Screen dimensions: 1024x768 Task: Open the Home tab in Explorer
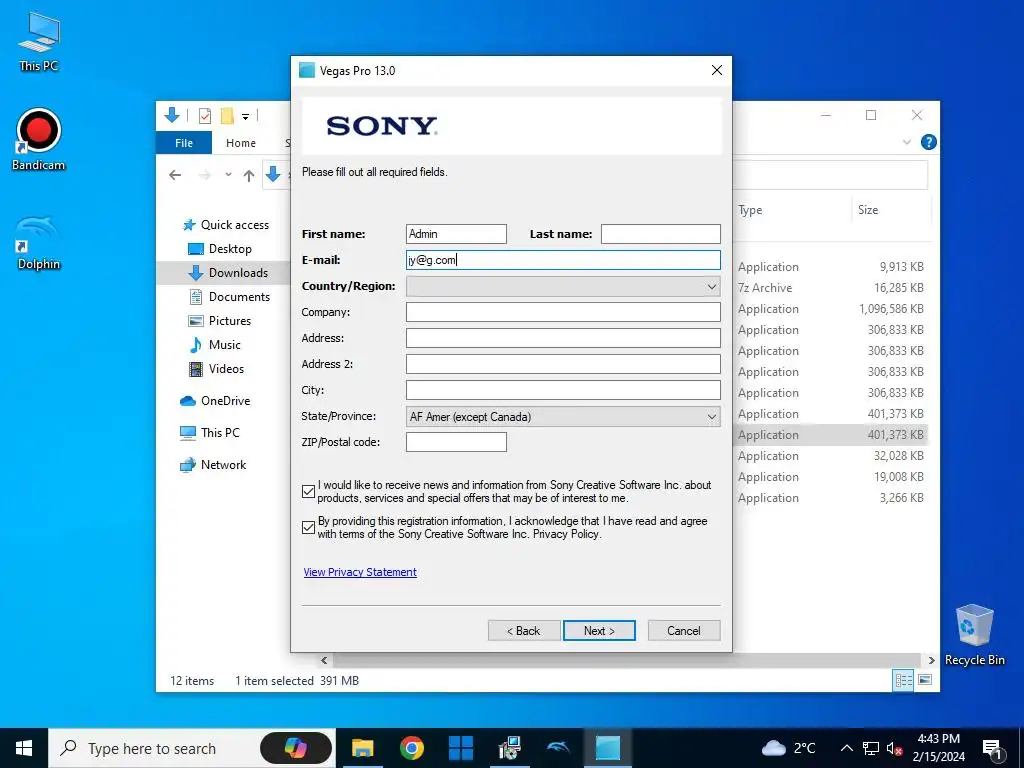241,142
